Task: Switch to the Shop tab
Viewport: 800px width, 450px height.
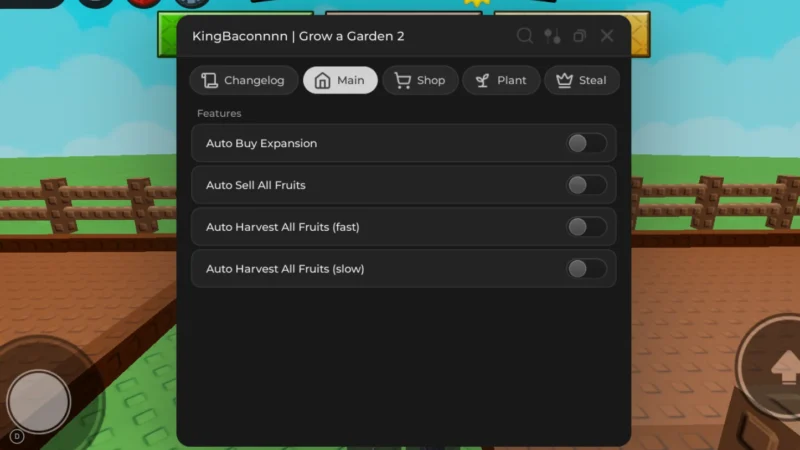Action: 420,80
